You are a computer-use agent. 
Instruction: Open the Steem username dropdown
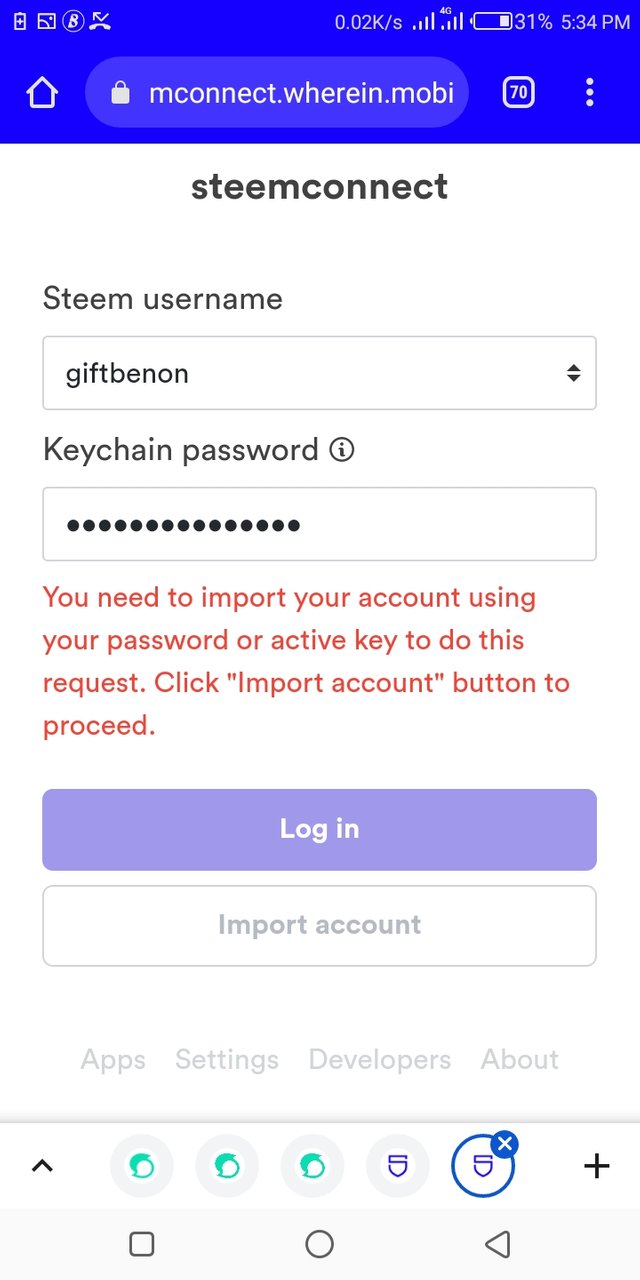coord(319,373)
